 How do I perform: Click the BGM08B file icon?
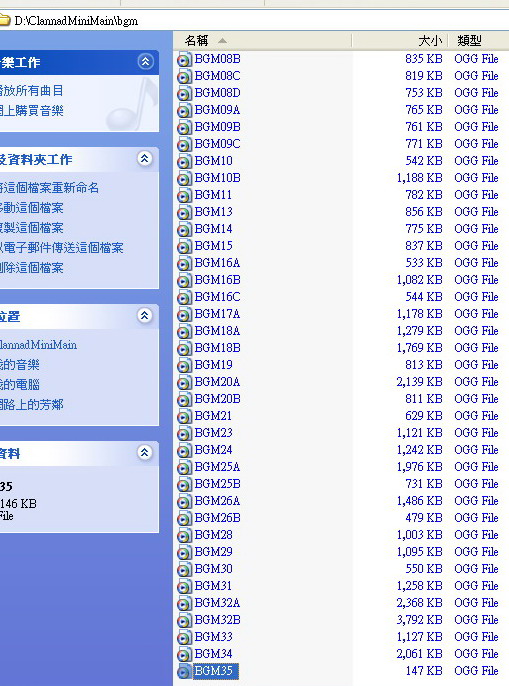coord(184,59)
